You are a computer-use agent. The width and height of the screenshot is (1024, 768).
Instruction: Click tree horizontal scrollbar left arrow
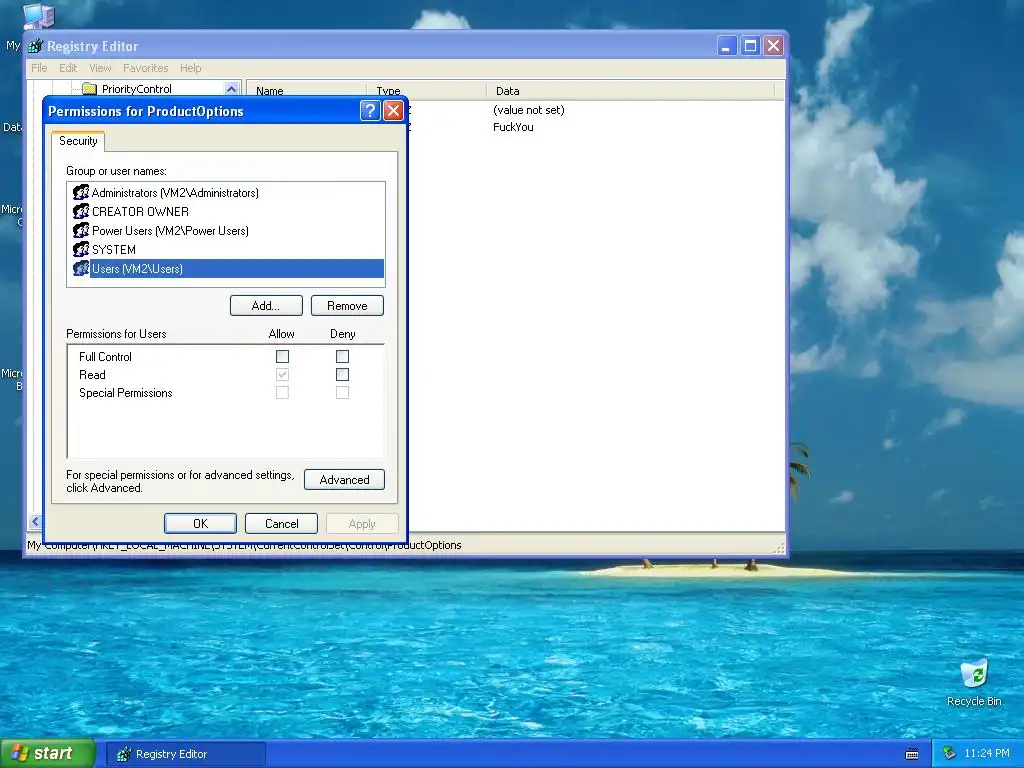(35, 521)
